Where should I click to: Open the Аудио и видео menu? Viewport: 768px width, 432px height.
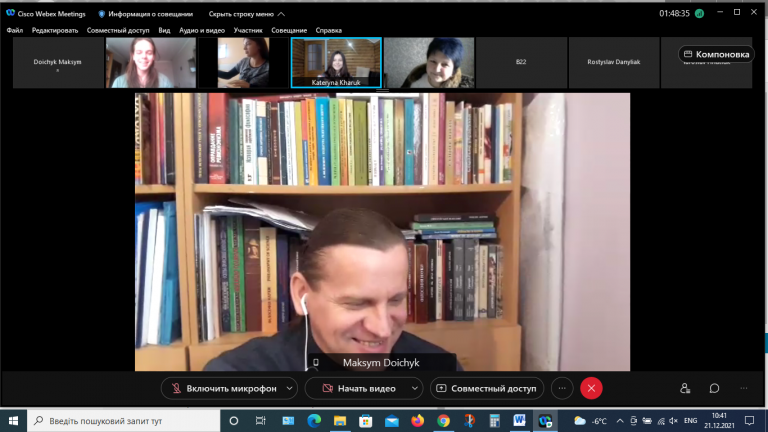click(x=202, y=30)
